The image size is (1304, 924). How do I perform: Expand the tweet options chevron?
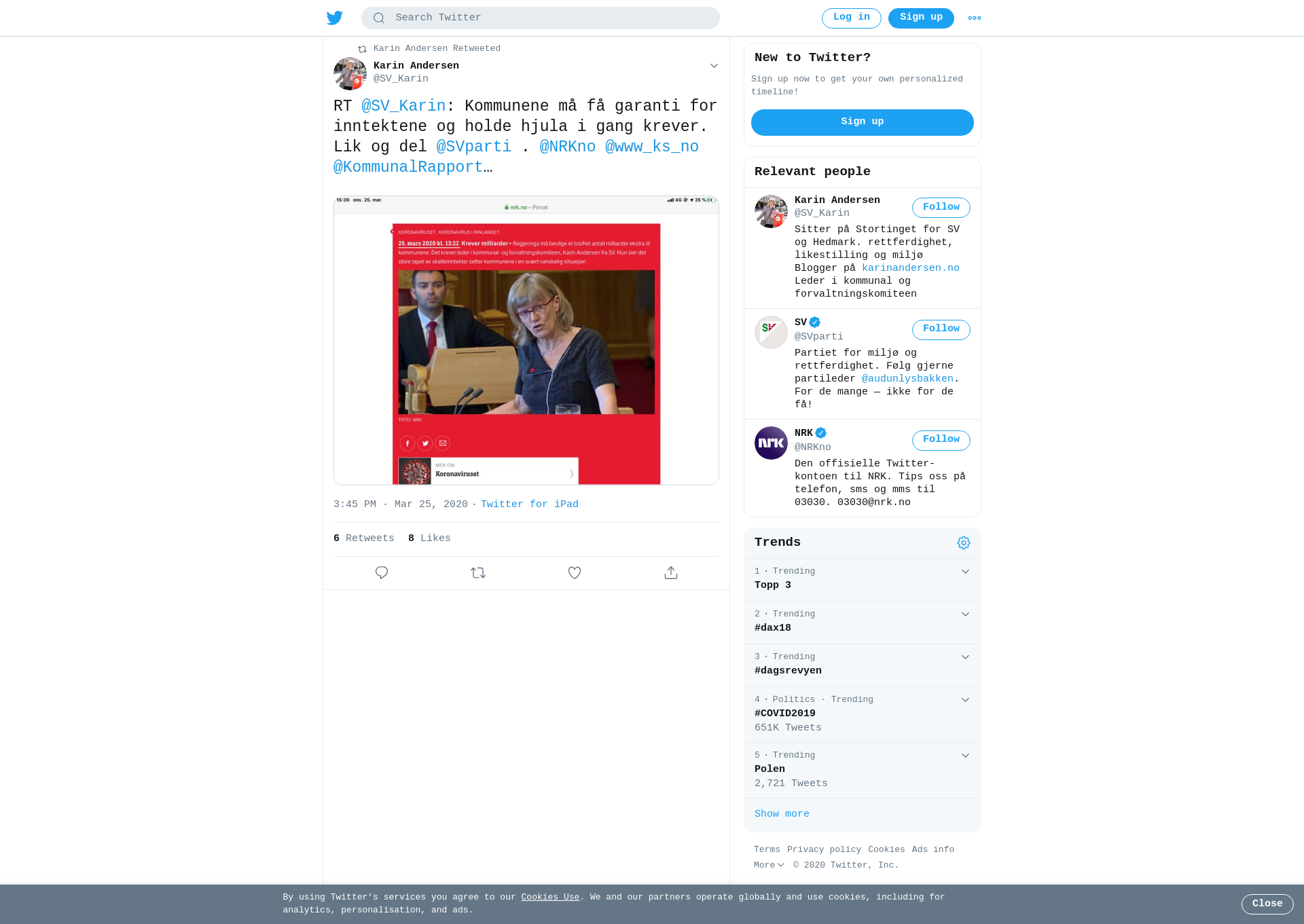click(714, 66)
